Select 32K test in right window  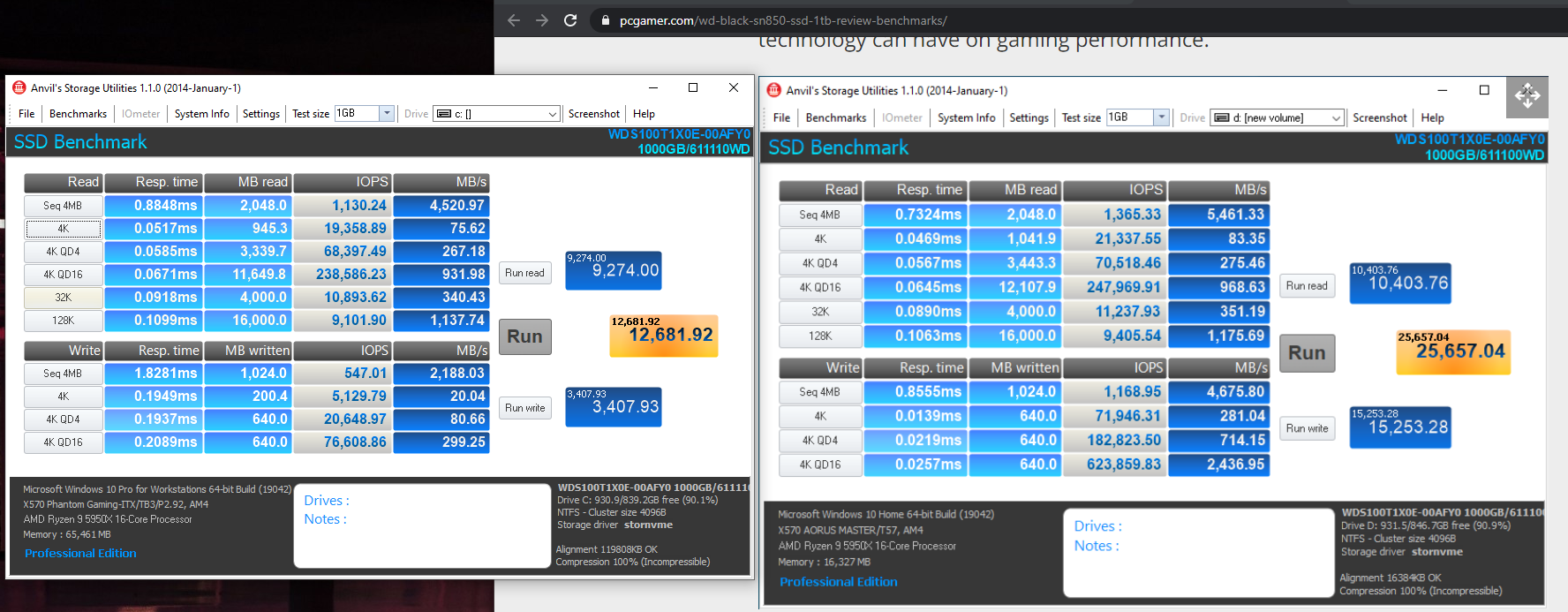pos(820,312)
